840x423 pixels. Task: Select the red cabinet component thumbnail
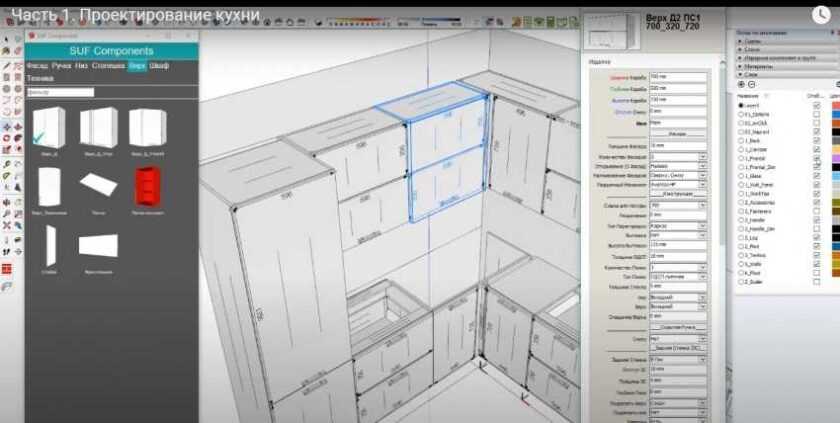pyautogui.click(x=146, y=184)
